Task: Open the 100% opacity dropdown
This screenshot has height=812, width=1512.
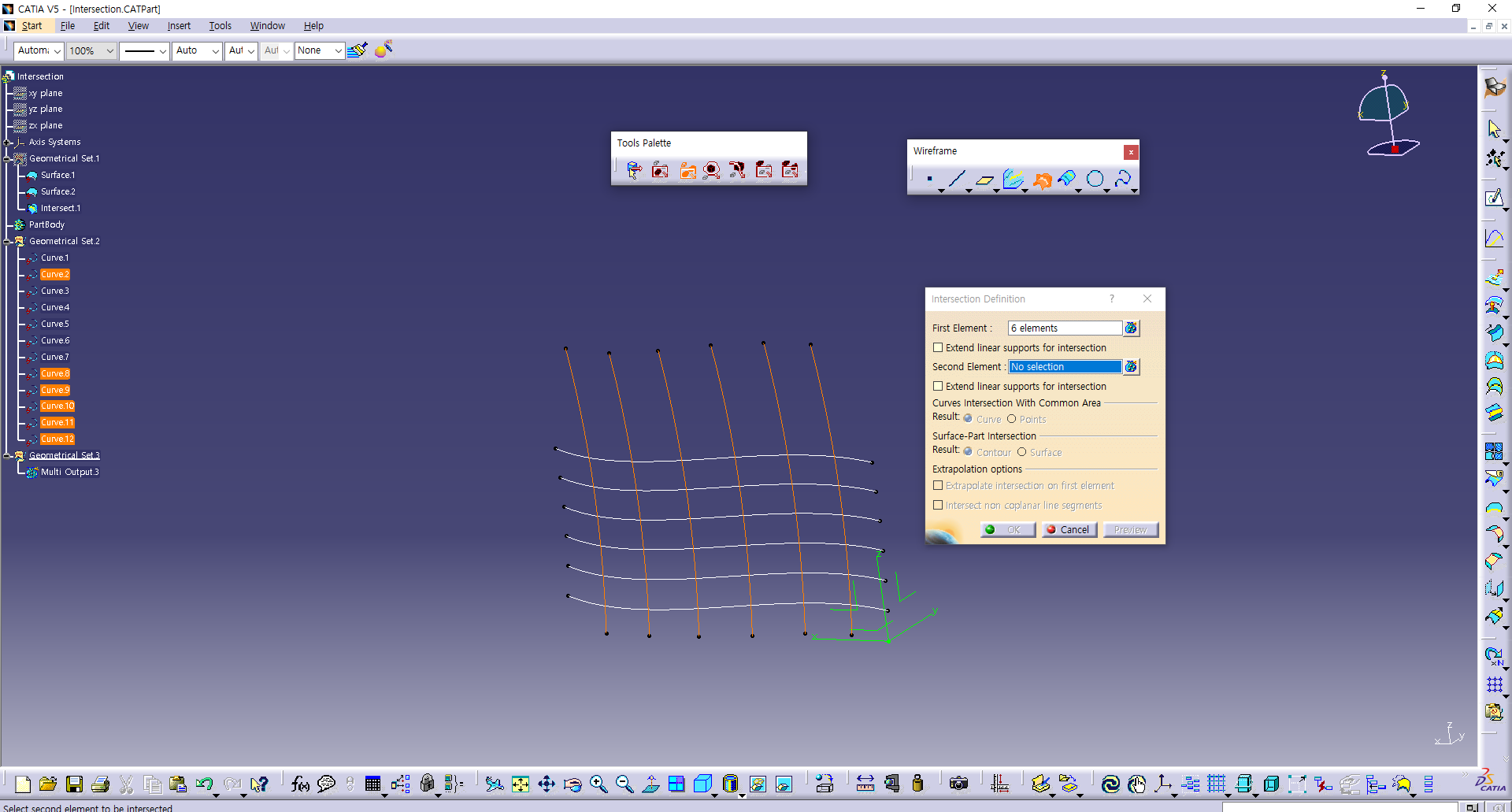Action: (x=91, y=50)
